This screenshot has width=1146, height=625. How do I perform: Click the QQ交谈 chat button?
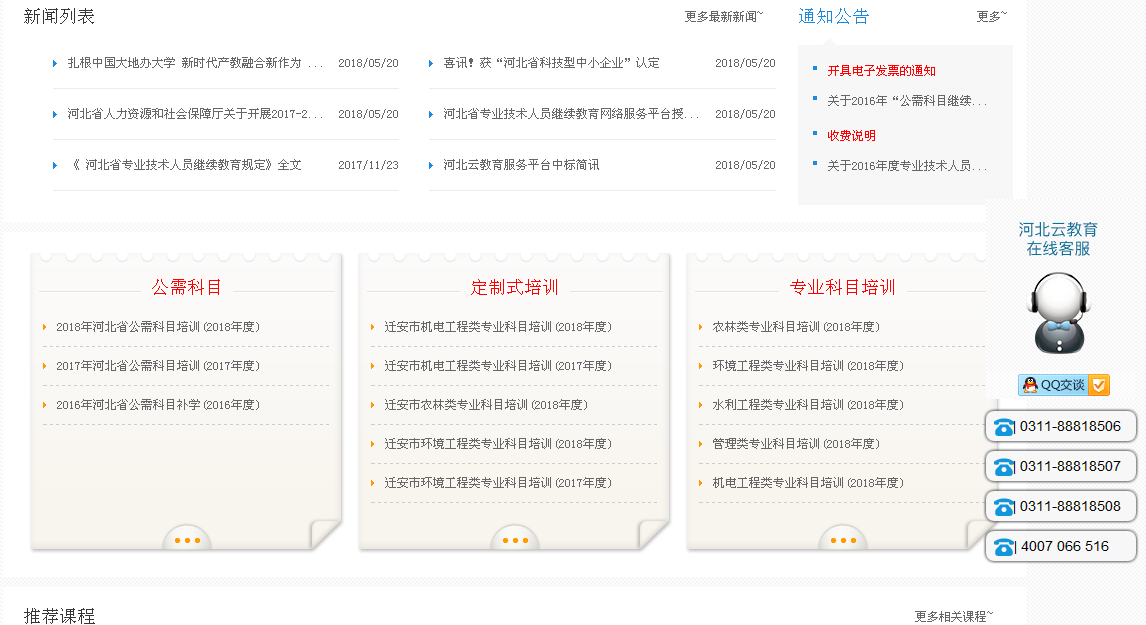(1063, 385)
